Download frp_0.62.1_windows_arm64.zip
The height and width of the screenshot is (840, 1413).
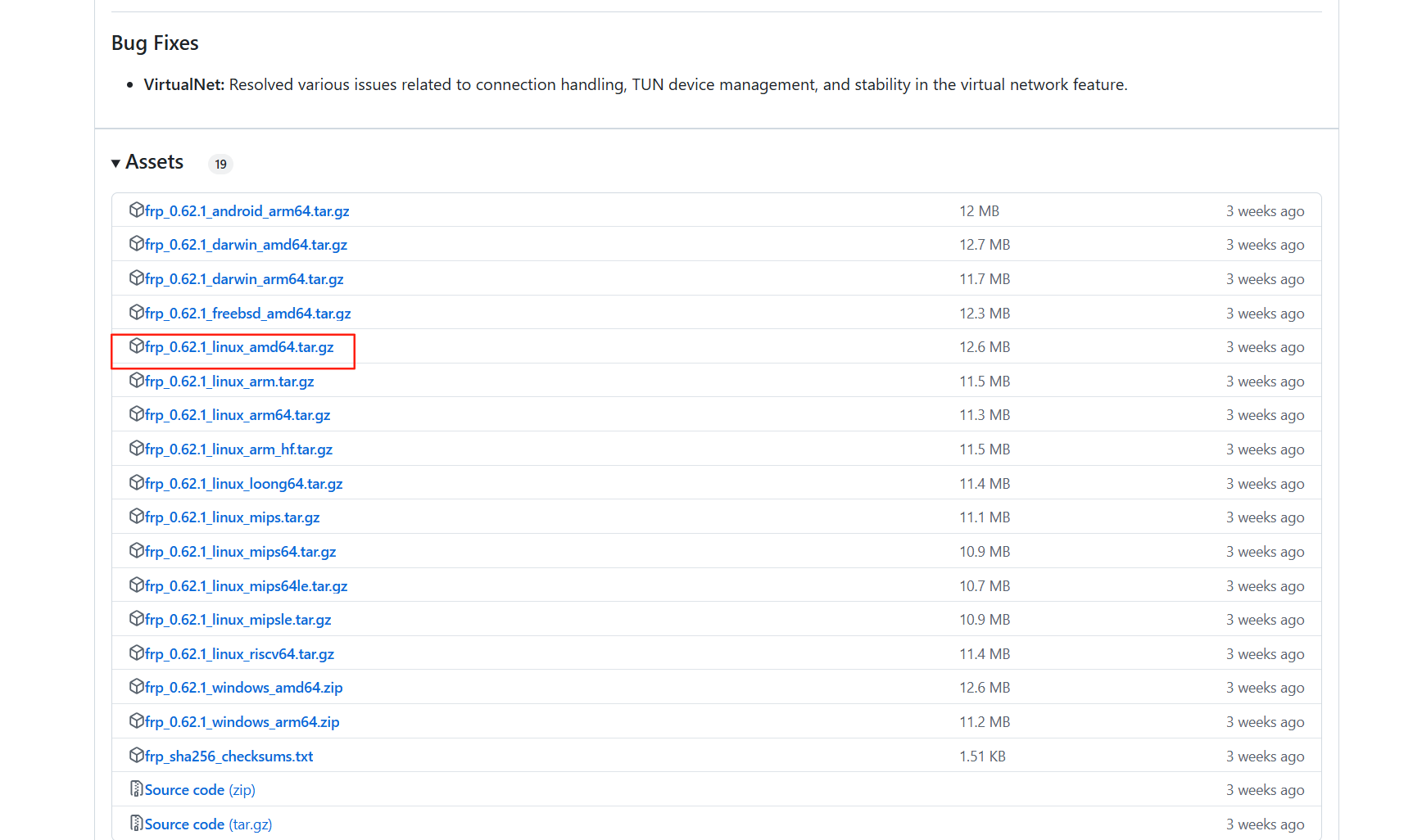pos(242,722)
